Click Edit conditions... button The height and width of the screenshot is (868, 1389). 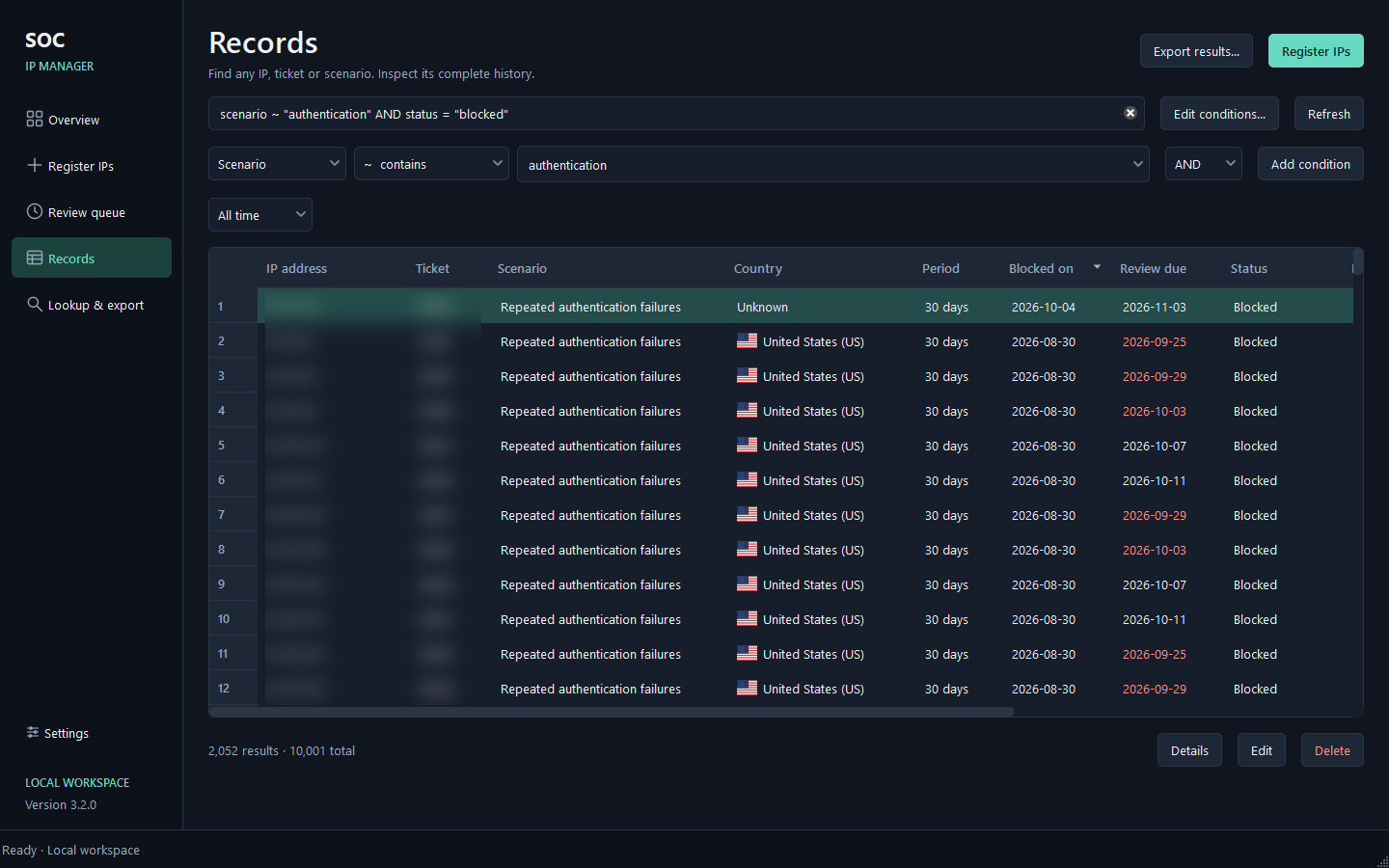(1219, 114)
